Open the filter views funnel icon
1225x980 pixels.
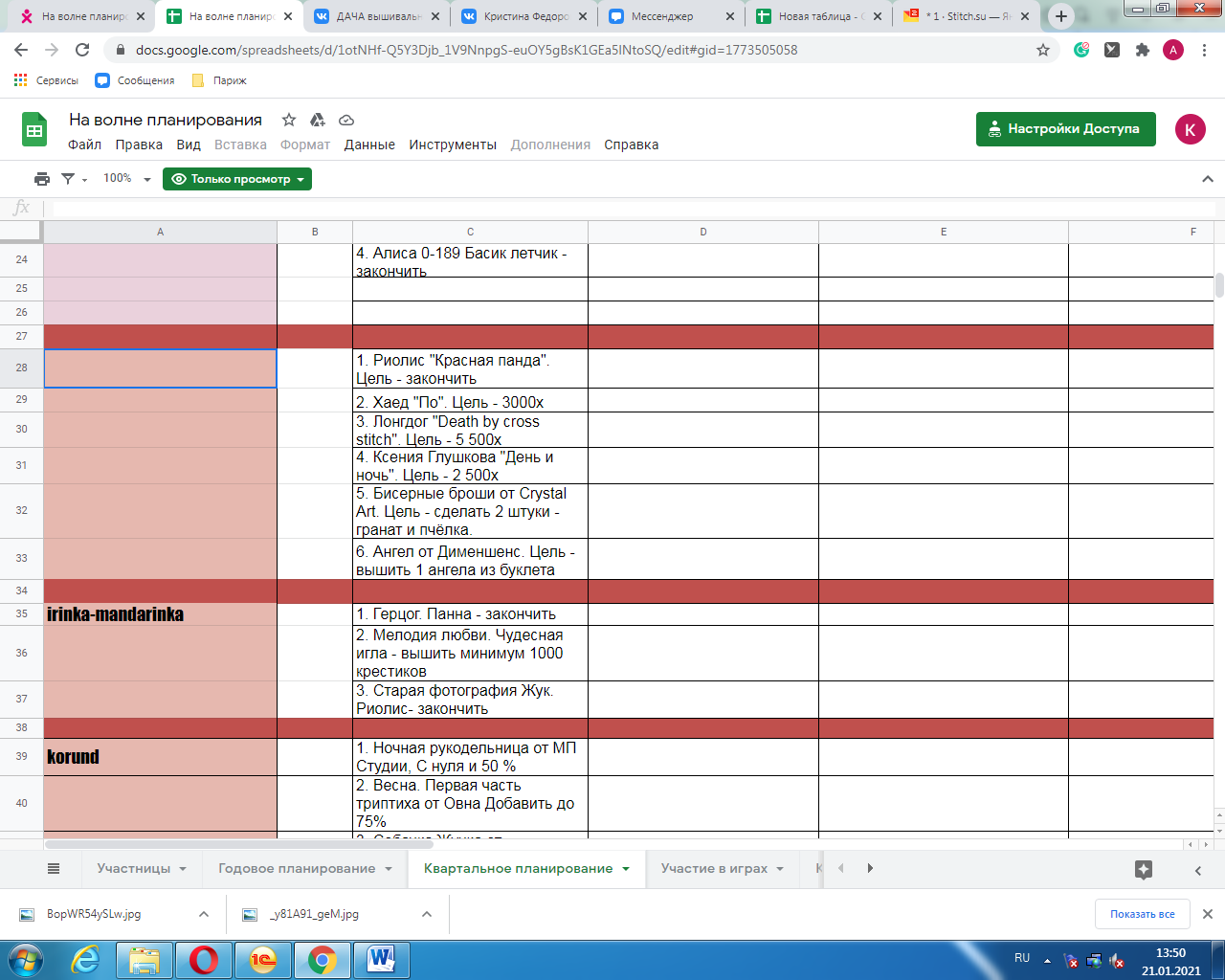point(68,179)
